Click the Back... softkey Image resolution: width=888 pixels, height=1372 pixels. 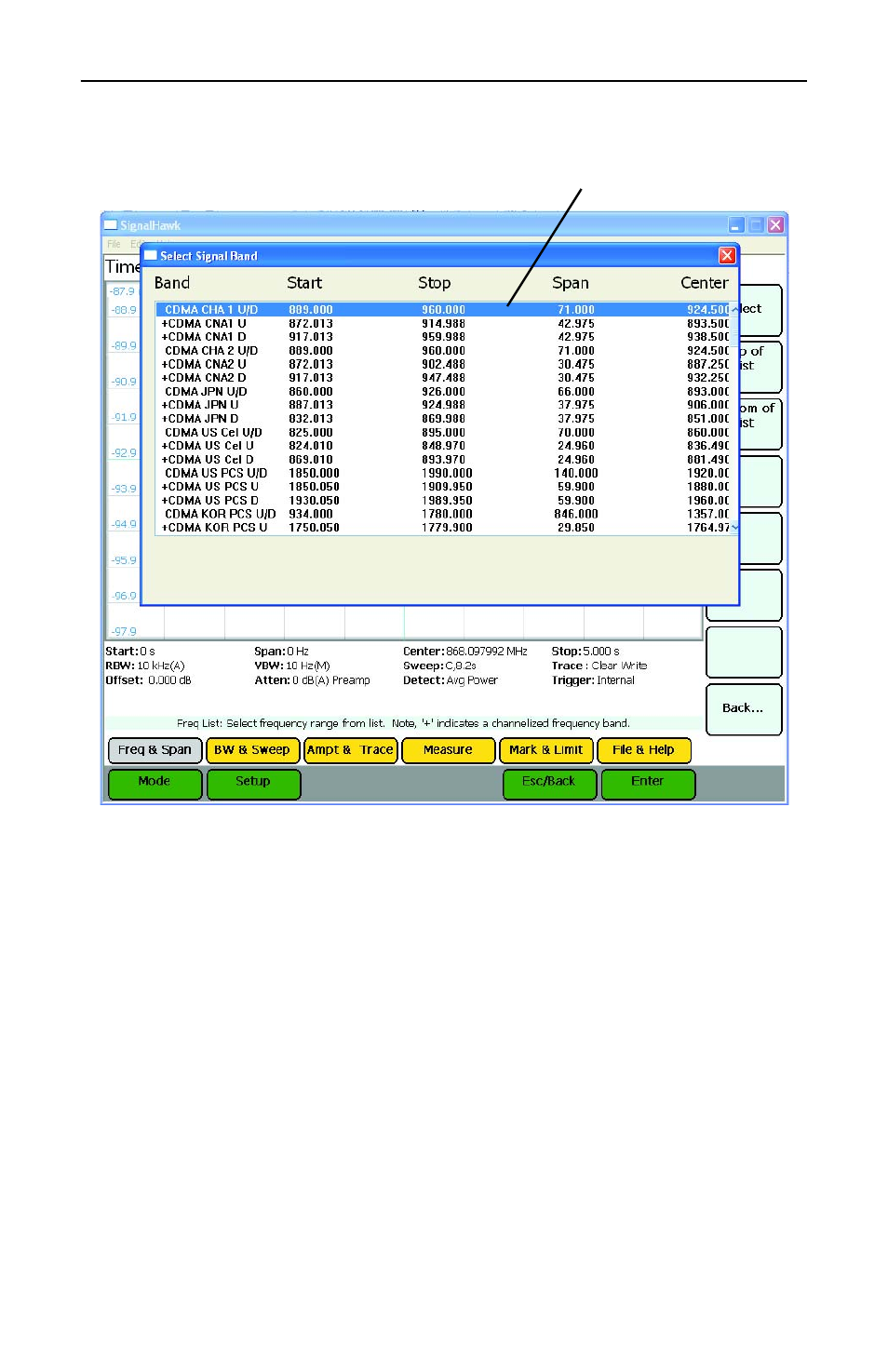(744, 709)
